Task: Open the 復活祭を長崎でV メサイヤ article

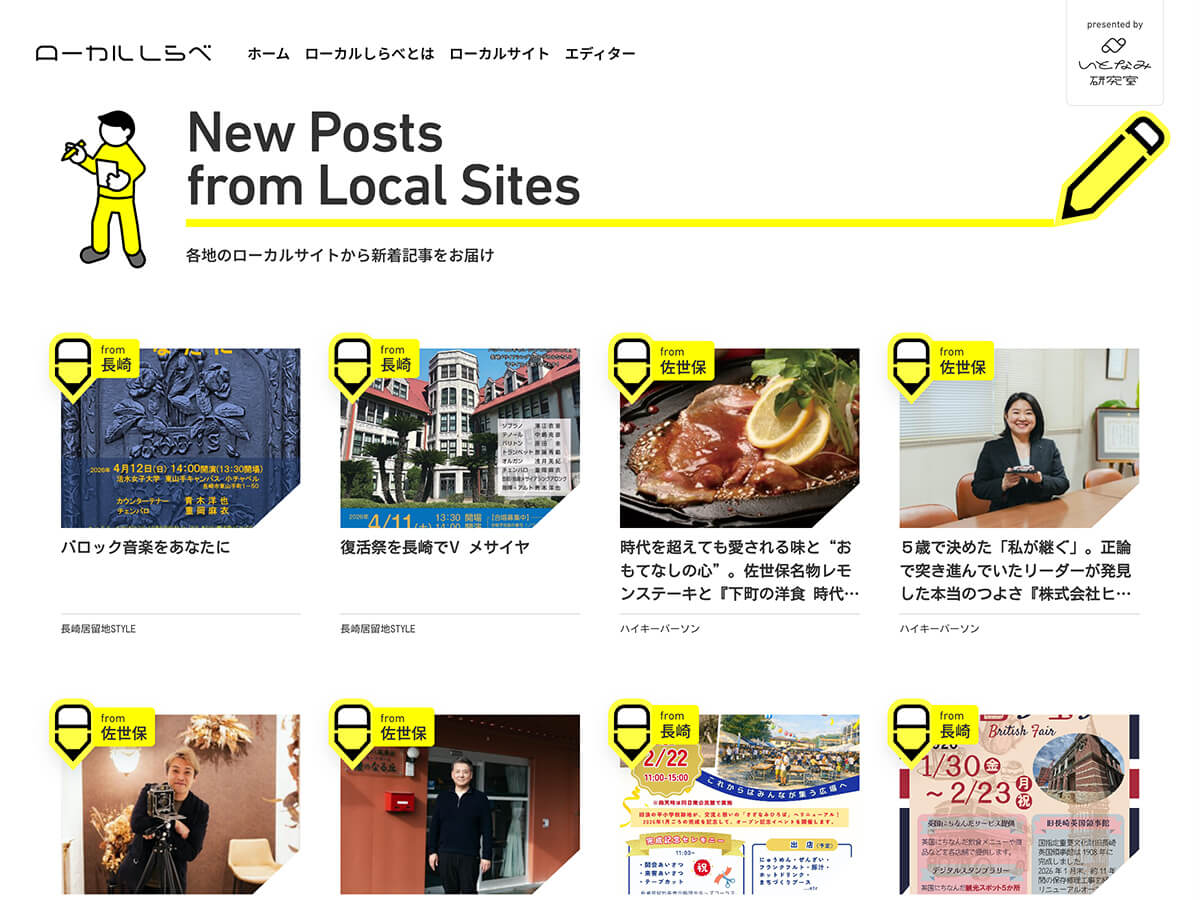Action: point(435,547)
